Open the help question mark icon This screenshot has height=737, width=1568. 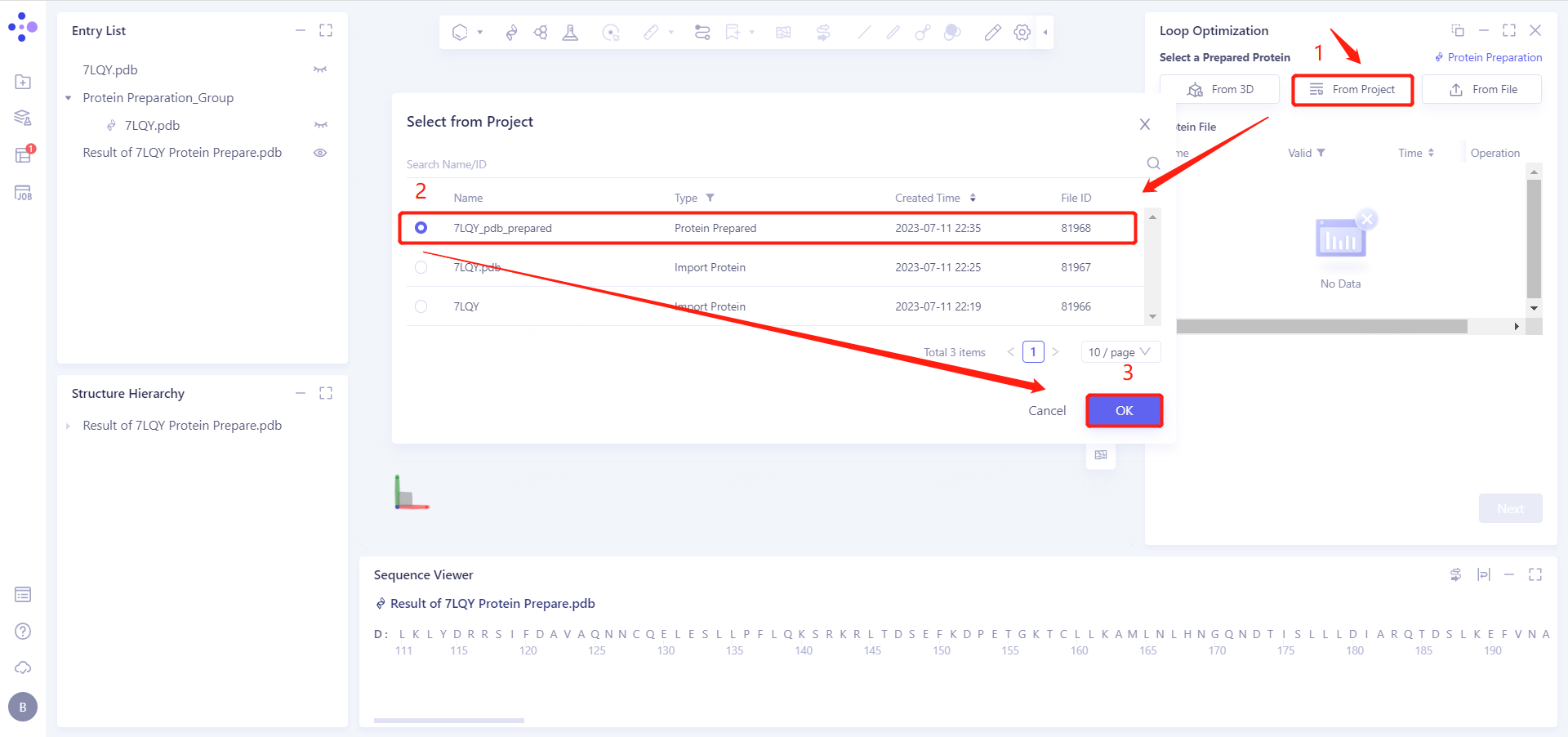coord(23,631)
